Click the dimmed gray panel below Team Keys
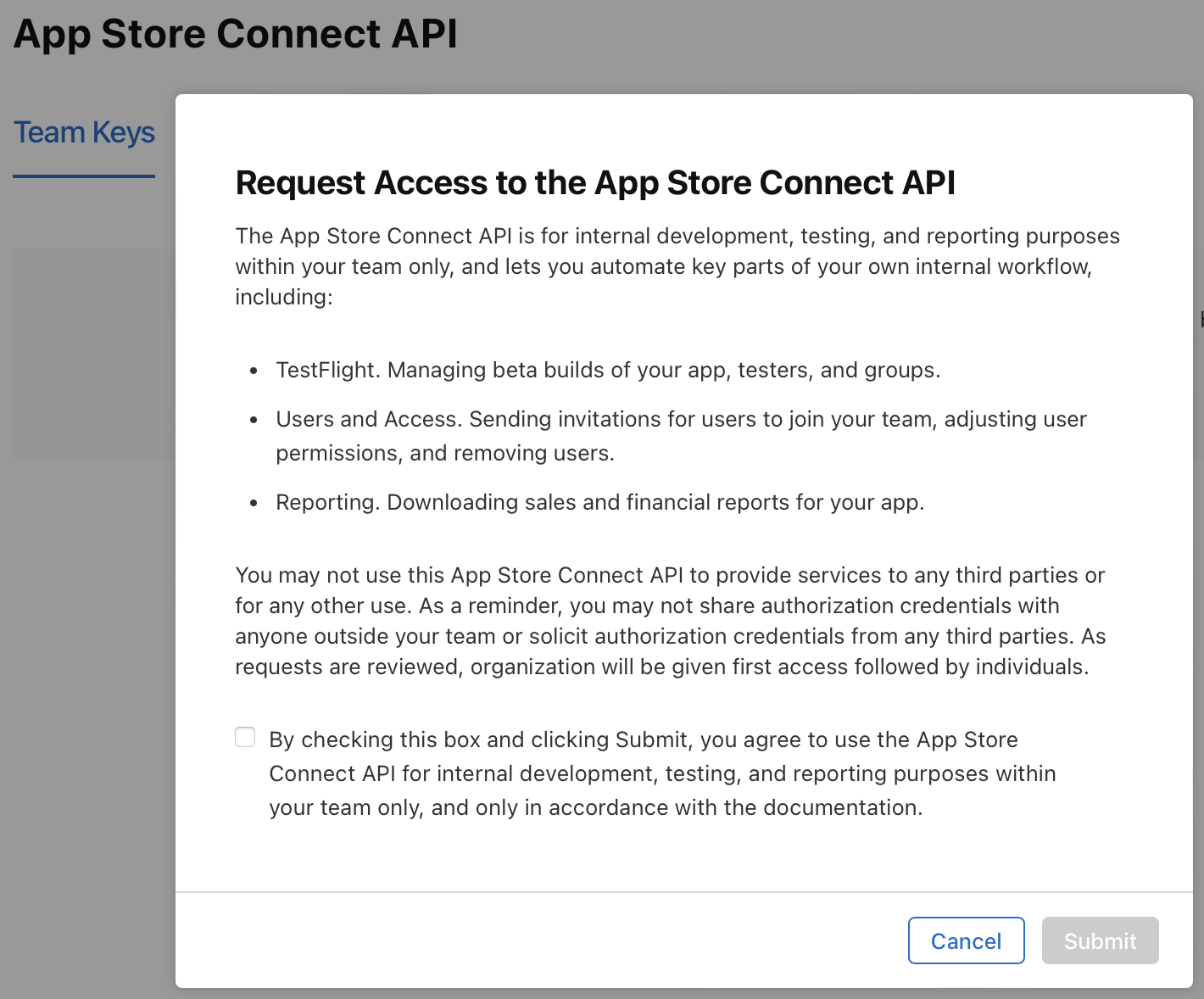Screen dimensions: 1204x999 pos(93,356)
